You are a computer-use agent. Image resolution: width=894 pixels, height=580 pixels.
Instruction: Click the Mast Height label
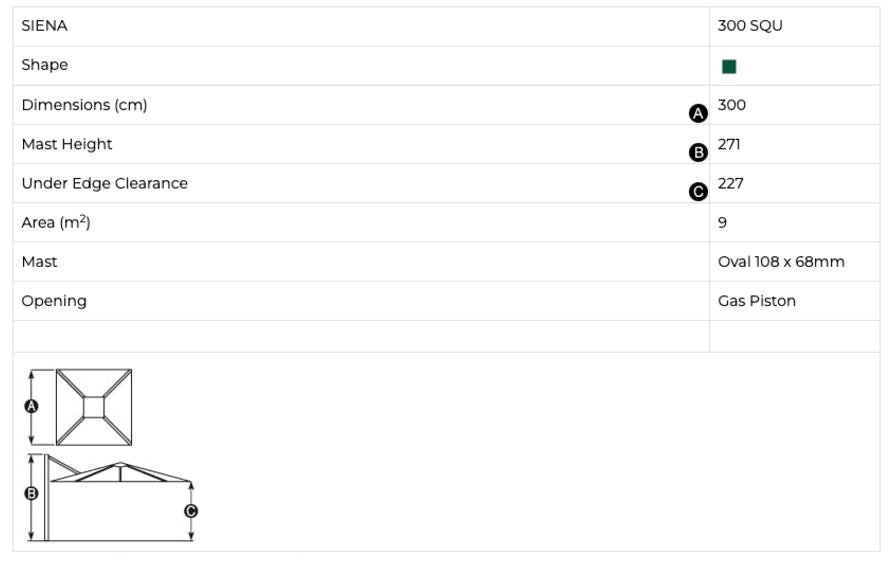[x=67, y=144]
